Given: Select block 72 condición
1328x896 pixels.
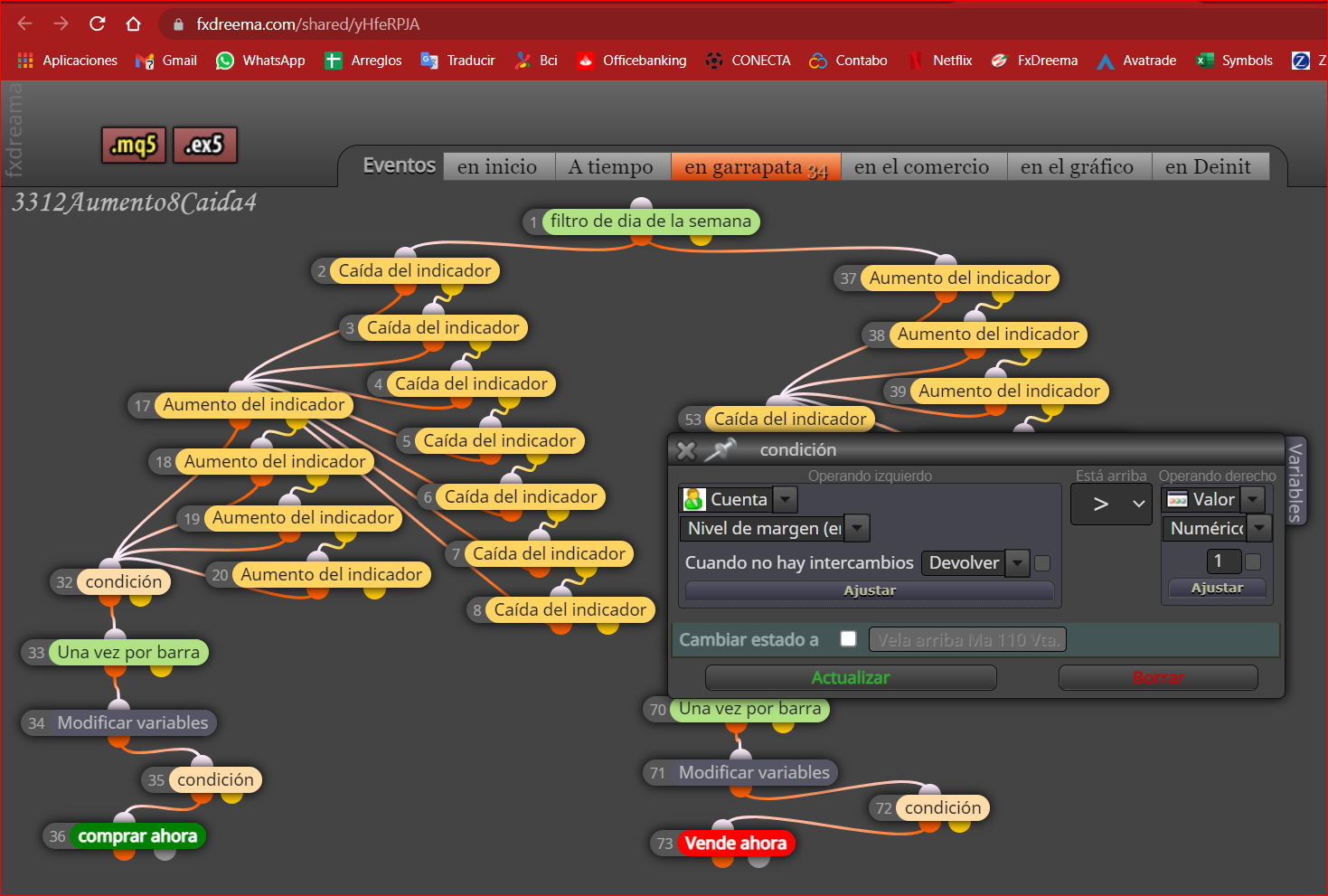Looking at the screenshot, I should tap(943, 808).
